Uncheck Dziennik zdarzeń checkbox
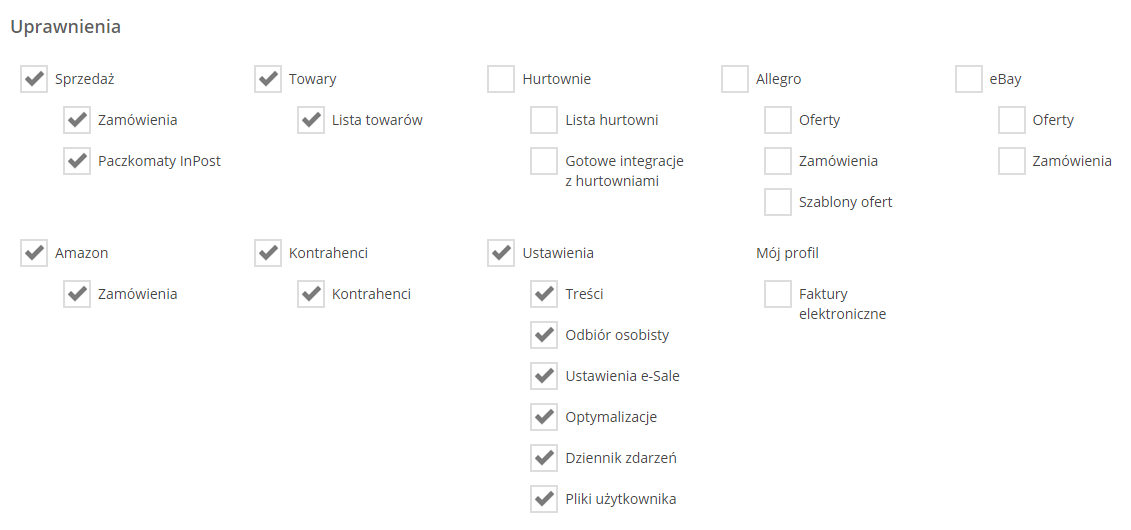The height and width of the screenshot is (530, 1131). pos(544,458)
